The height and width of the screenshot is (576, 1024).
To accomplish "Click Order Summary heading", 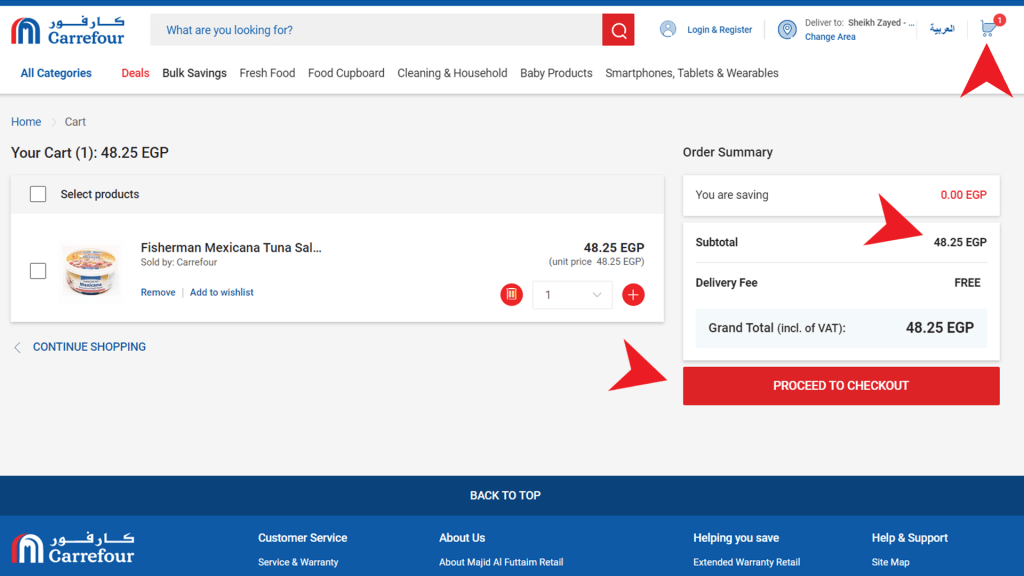I will tap(728, 152).
